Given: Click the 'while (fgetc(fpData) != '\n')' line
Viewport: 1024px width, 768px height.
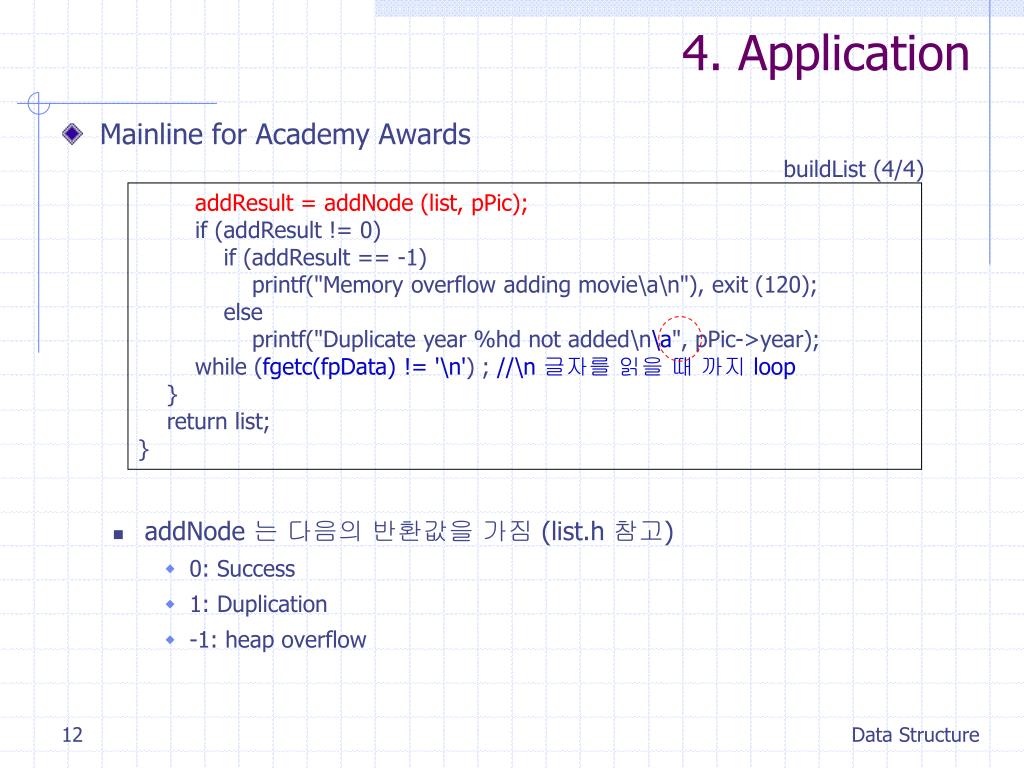Looking at the screenshot, I should [495, 367].
